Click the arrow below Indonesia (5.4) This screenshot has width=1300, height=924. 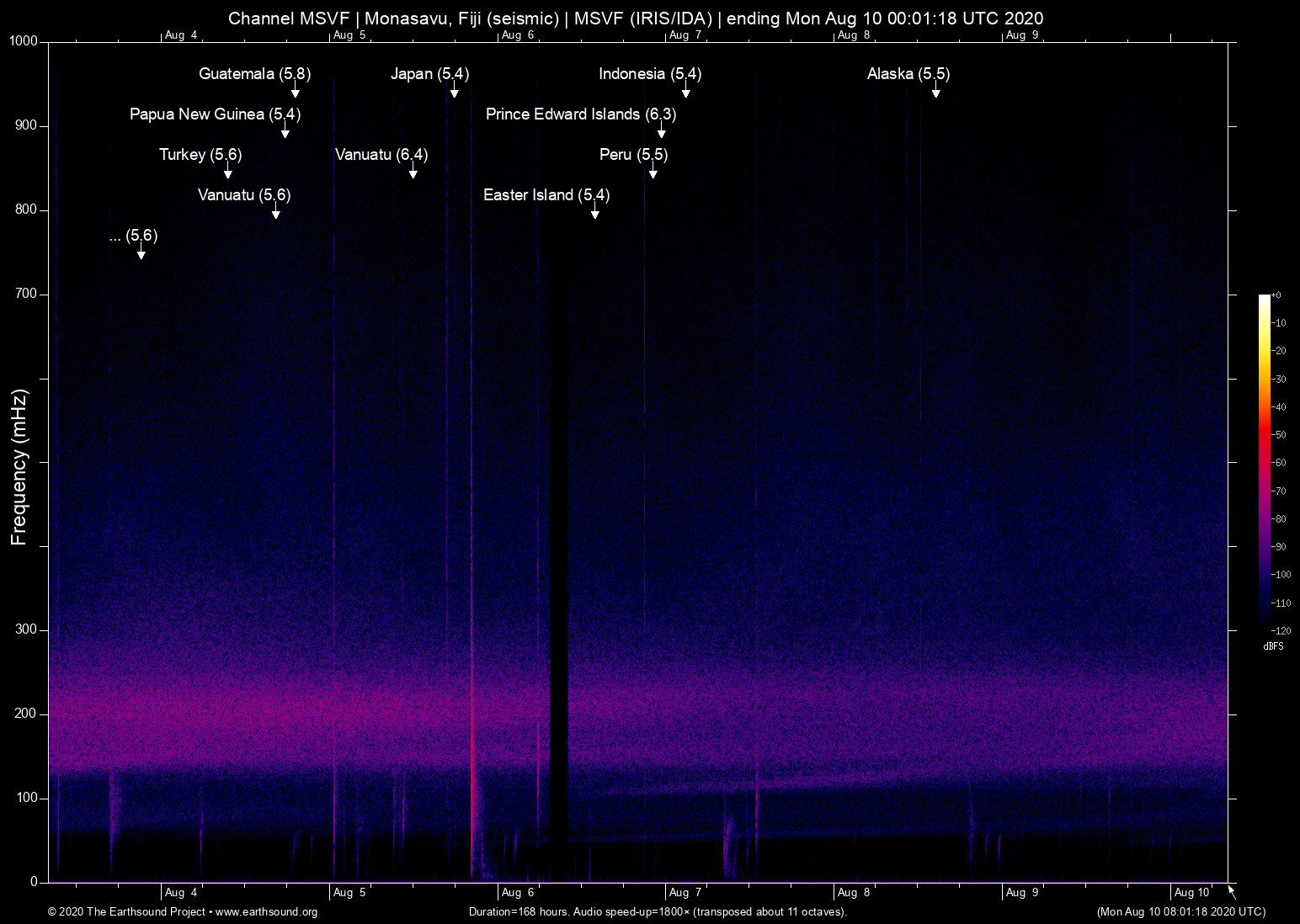tap(686, 92)
